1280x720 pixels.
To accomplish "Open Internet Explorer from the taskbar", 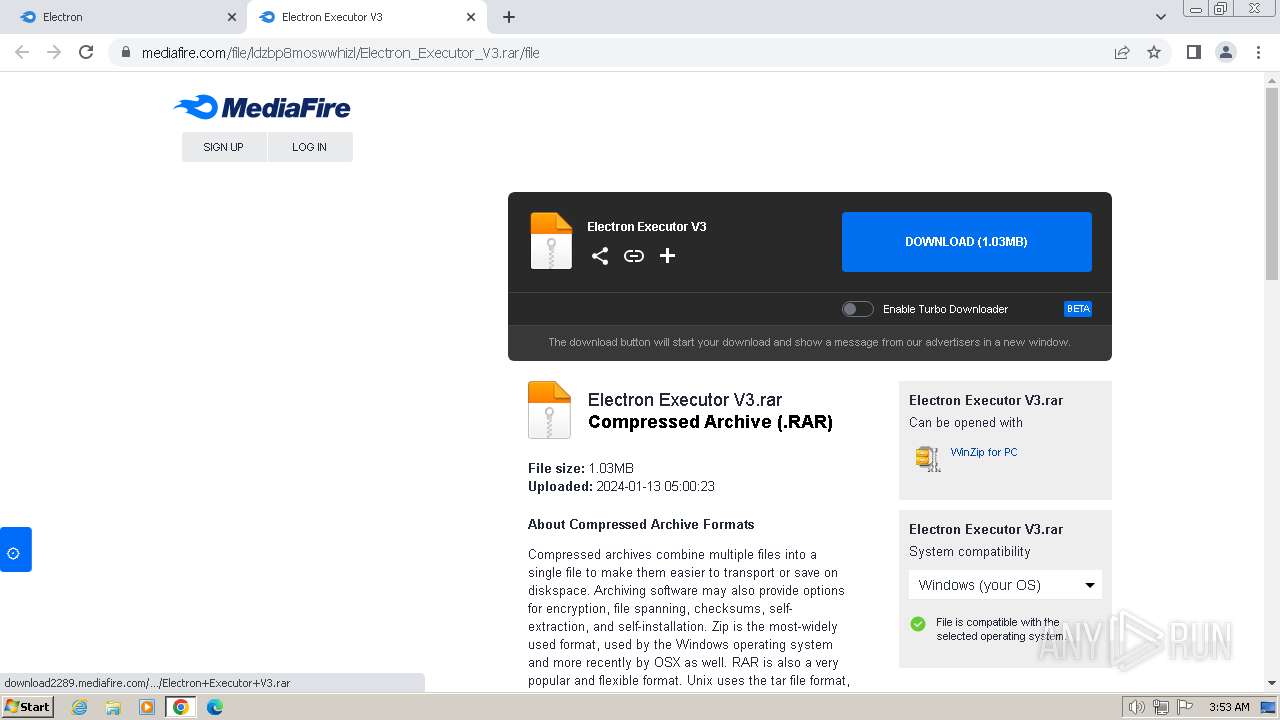I will (x=79, y=707).
